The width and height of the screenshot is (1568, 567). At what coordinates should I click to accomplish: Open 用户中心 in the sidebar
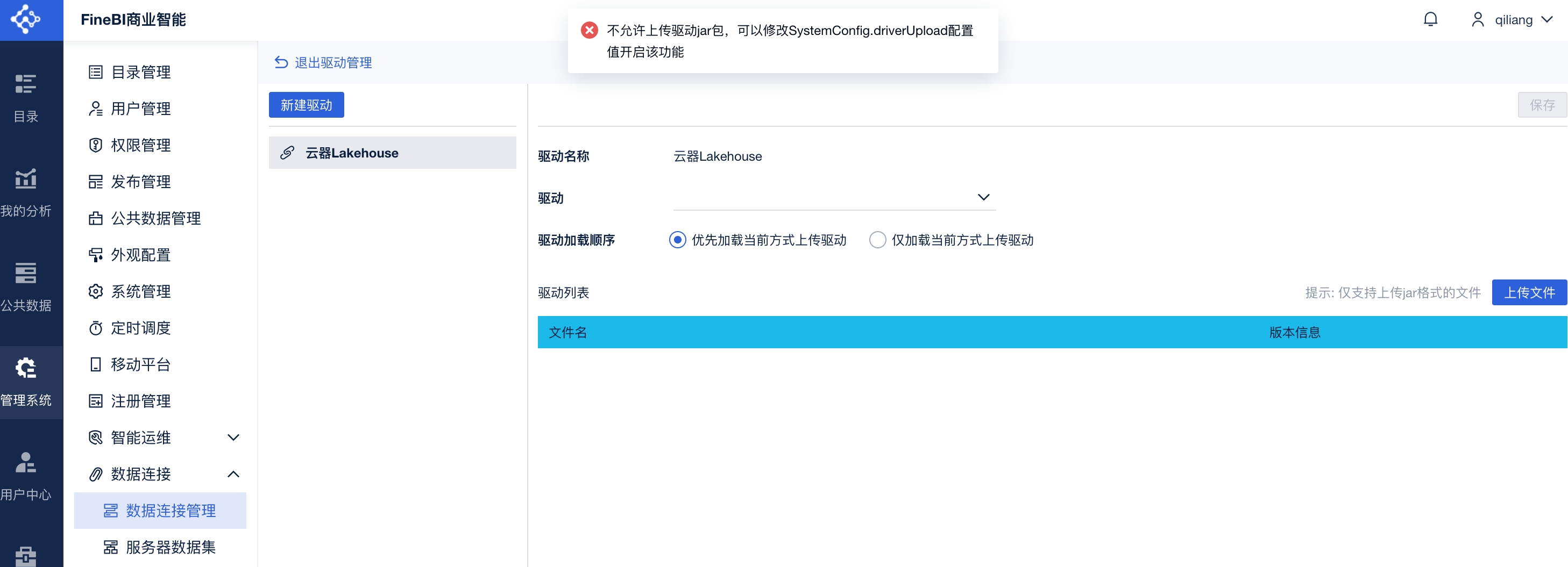pyautogui.click(x=26, y=476)
